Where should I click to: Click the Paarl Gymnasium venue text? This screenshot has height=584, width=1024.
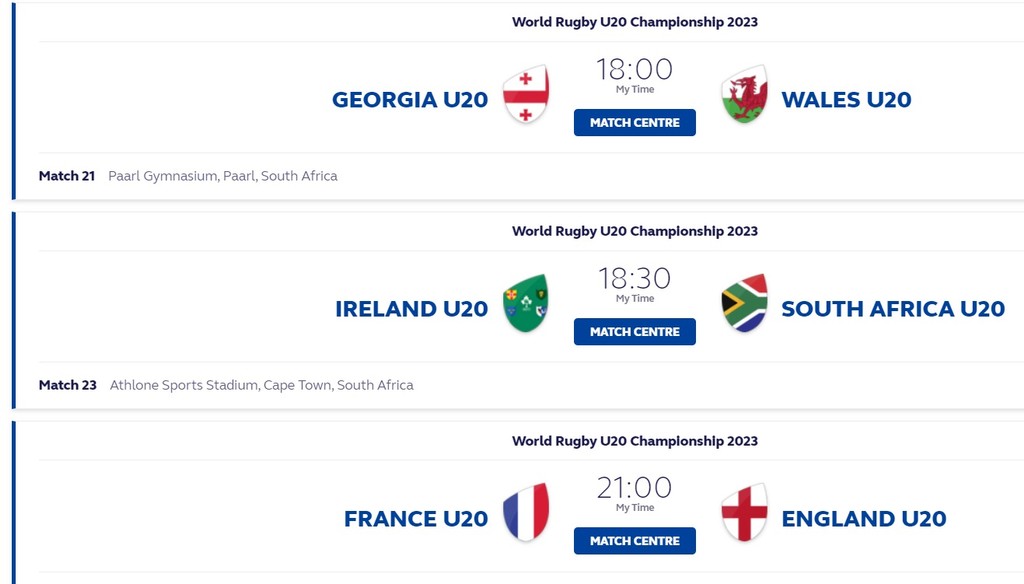tap(222, 176)
